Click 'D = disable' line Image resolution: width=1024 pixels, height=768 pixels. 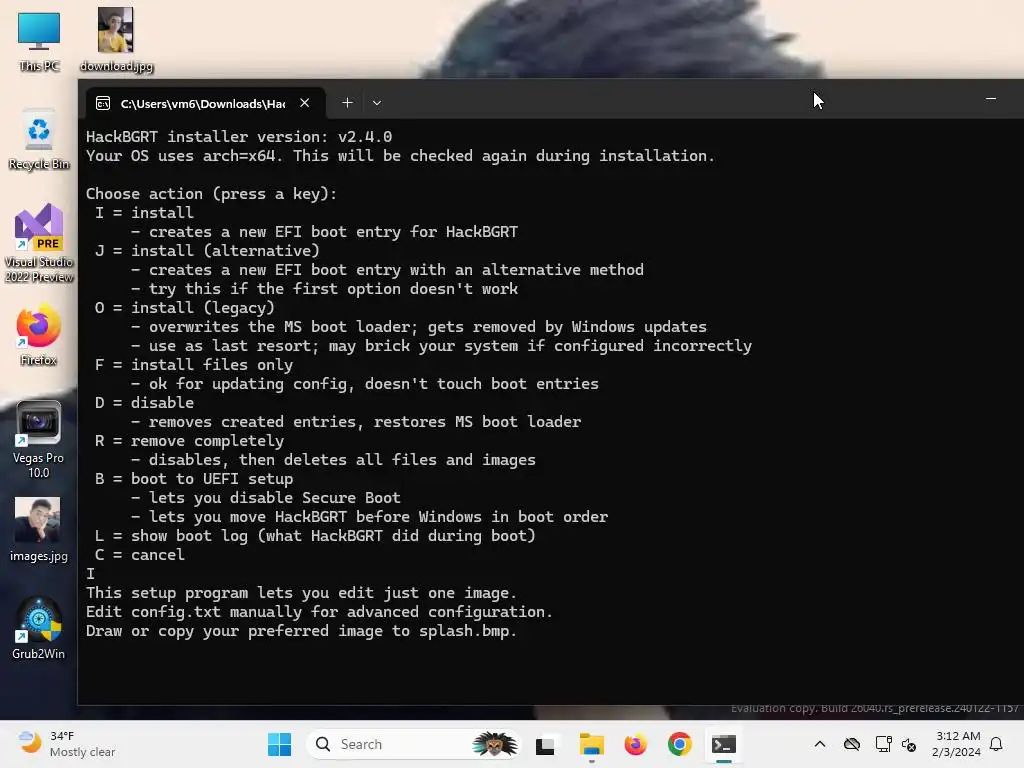144,402
